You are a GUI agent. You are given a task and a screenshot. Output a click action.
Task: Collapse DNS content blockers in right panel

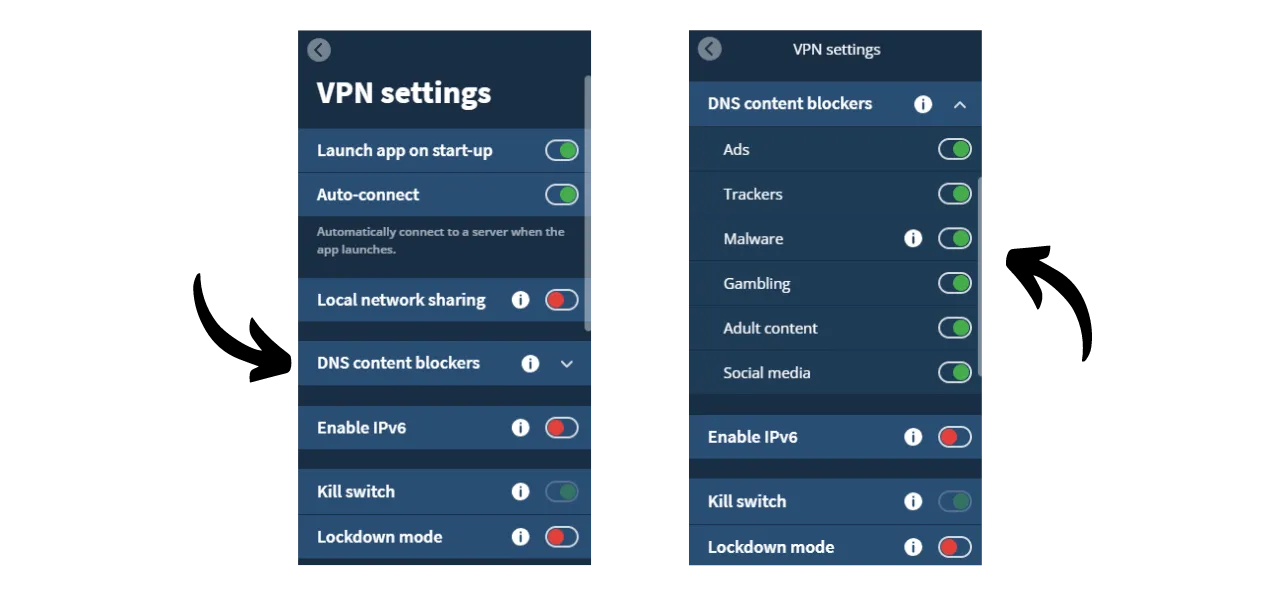(960, 104)
